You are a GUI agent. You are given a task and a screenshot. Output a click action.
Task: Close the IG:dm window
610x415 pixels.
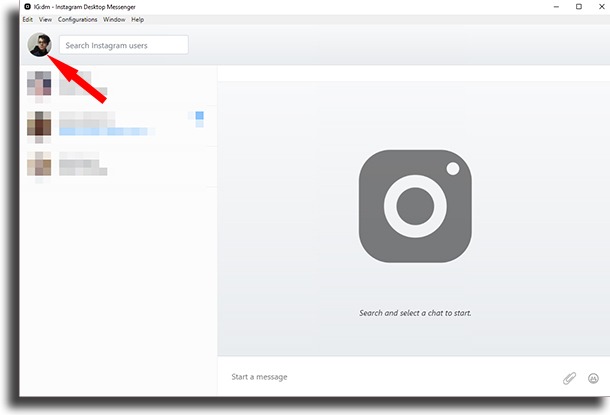click(x=601, y=7)
